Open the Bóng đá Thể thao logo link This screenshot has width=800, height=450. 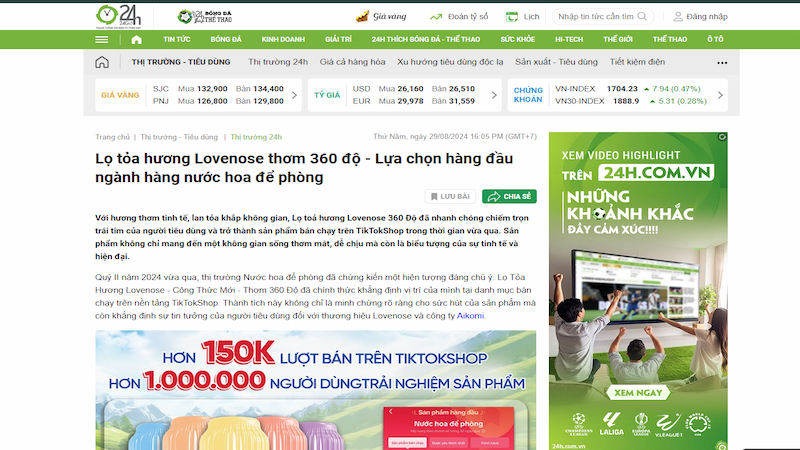[205, 17]
